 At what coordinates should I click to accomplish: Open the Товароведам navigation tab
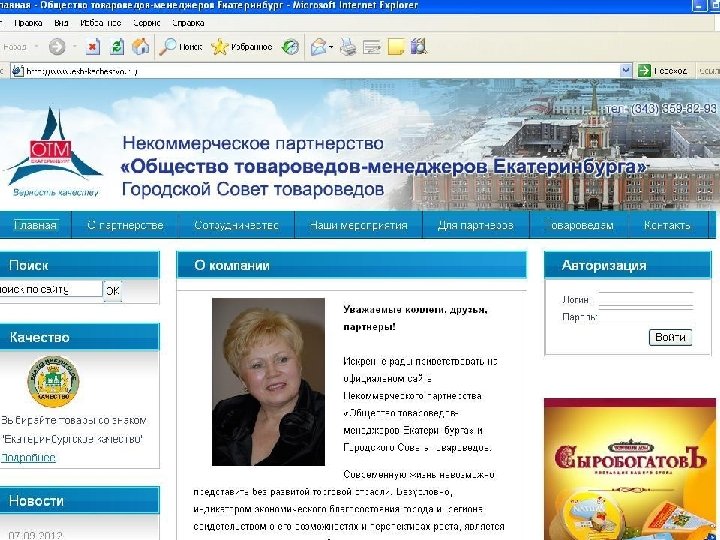(x=581, y=225)
